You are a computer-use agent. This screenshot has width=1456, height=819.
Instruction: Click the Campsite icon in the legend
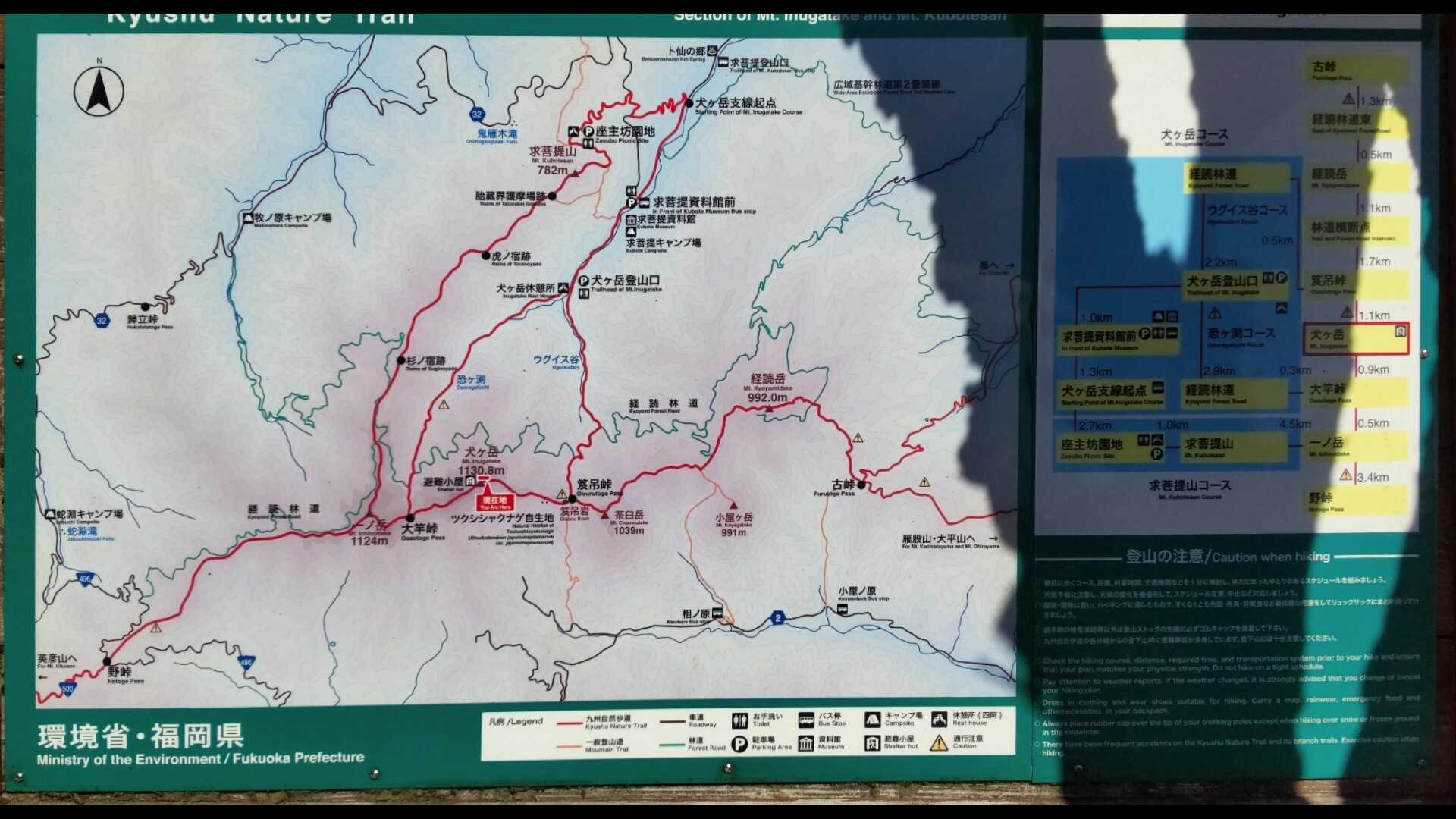click(x=872, y=720)
